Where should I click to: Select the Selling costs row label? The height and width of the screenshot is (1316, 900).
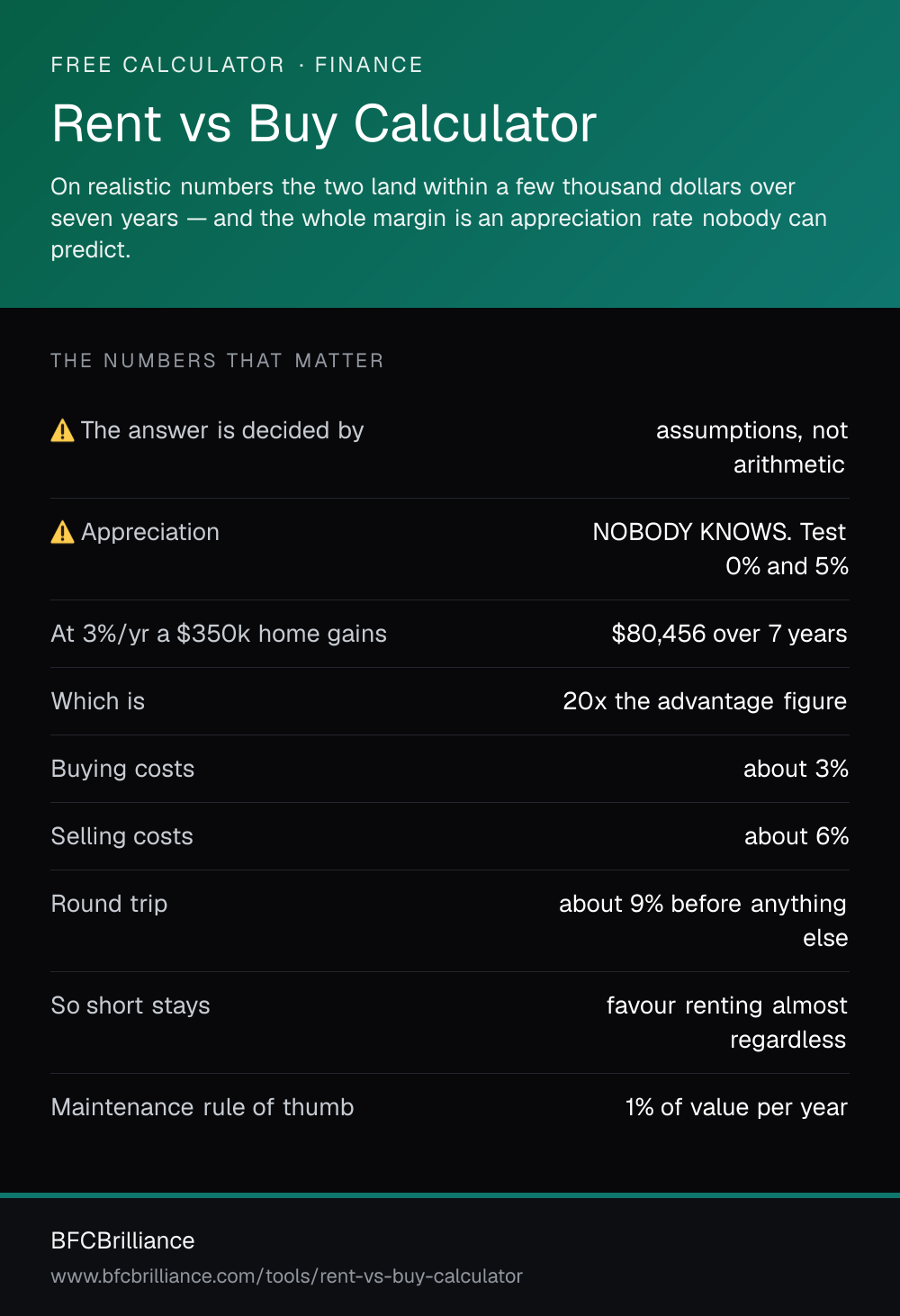[x=121, y=836]
